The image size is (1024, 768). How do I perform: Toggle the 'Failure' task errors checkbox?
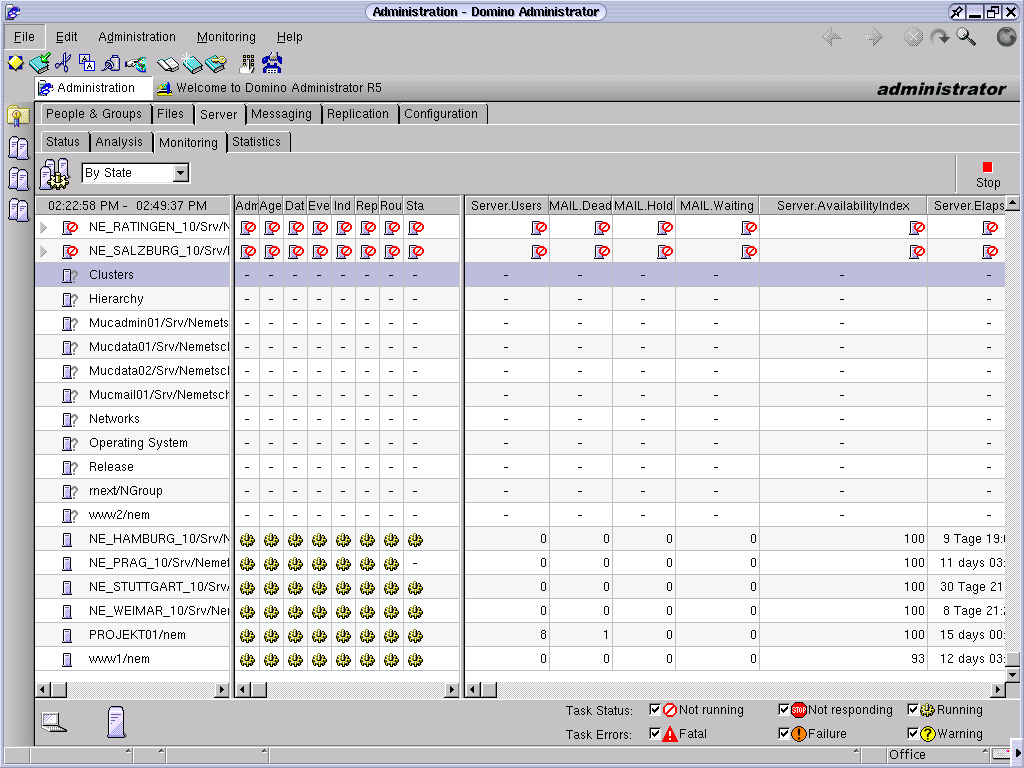click(x=784, y=733)
